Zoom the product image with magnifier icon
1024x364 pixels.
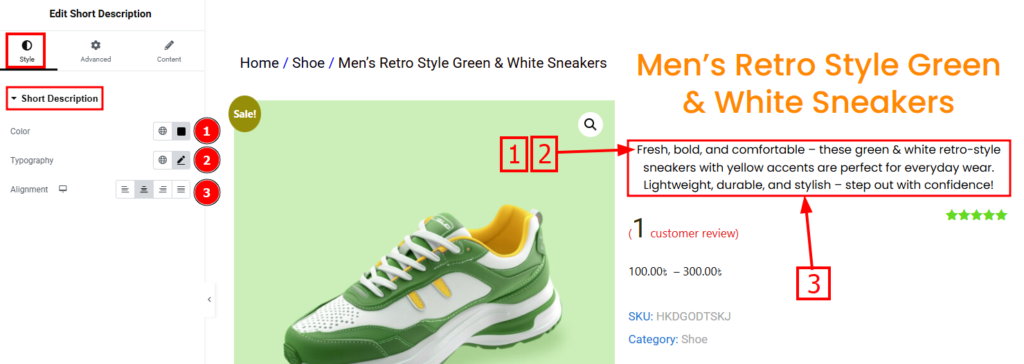590,124
